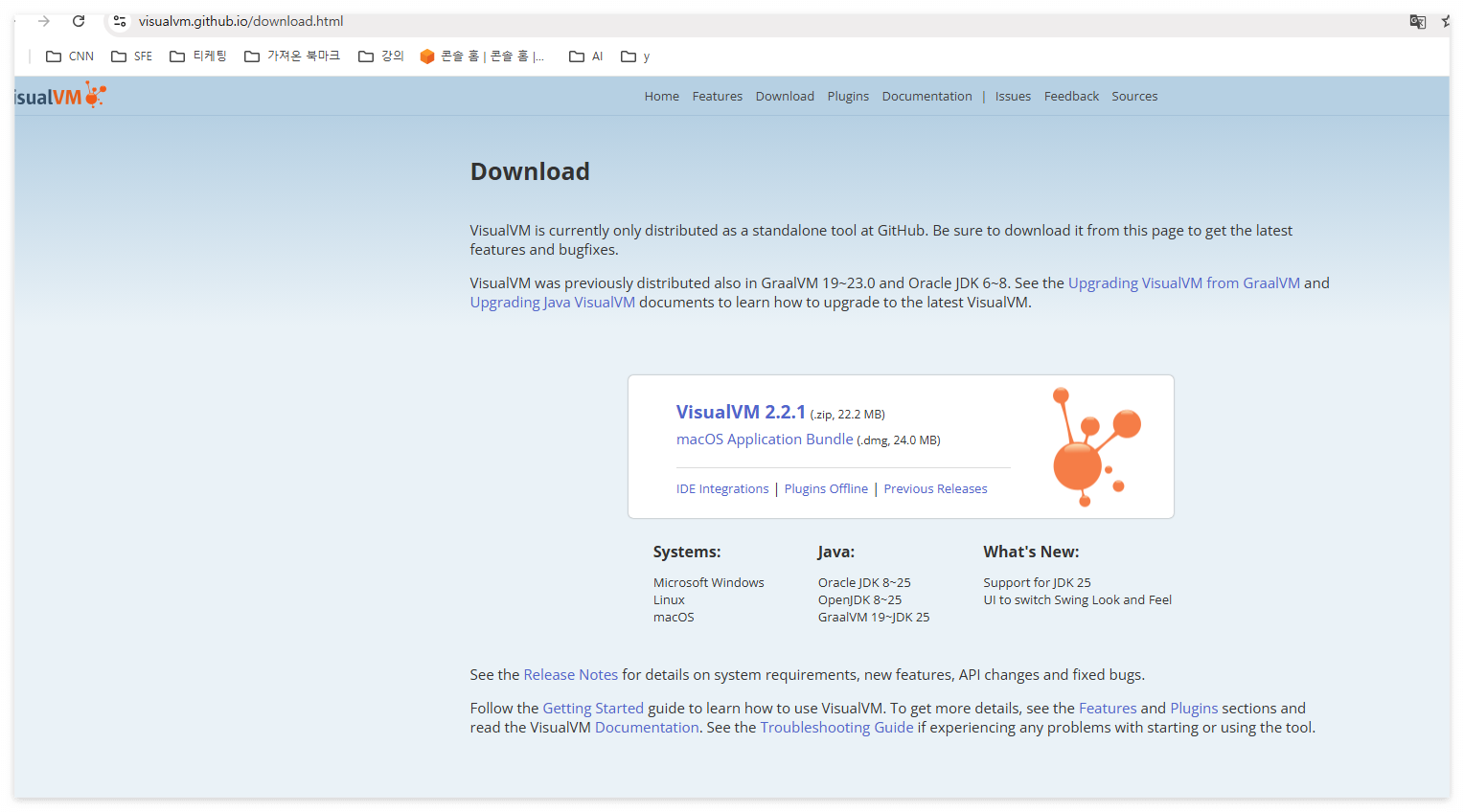View site information icon beside the URL
Viewport: 1464px width, 812px height.
coord(120,21)
